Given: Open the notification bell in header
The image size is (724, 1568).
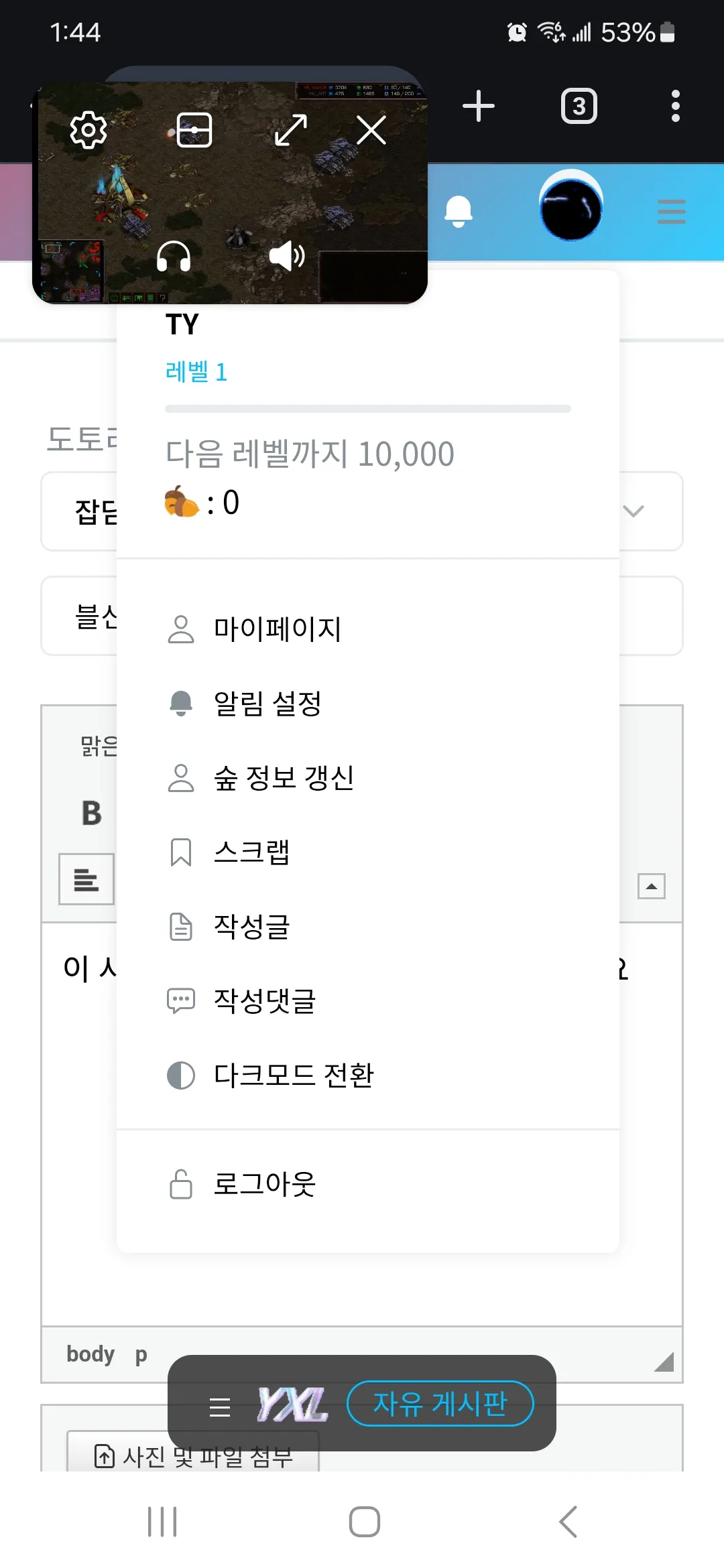Looking at the screenshot, I should [459, 212].
